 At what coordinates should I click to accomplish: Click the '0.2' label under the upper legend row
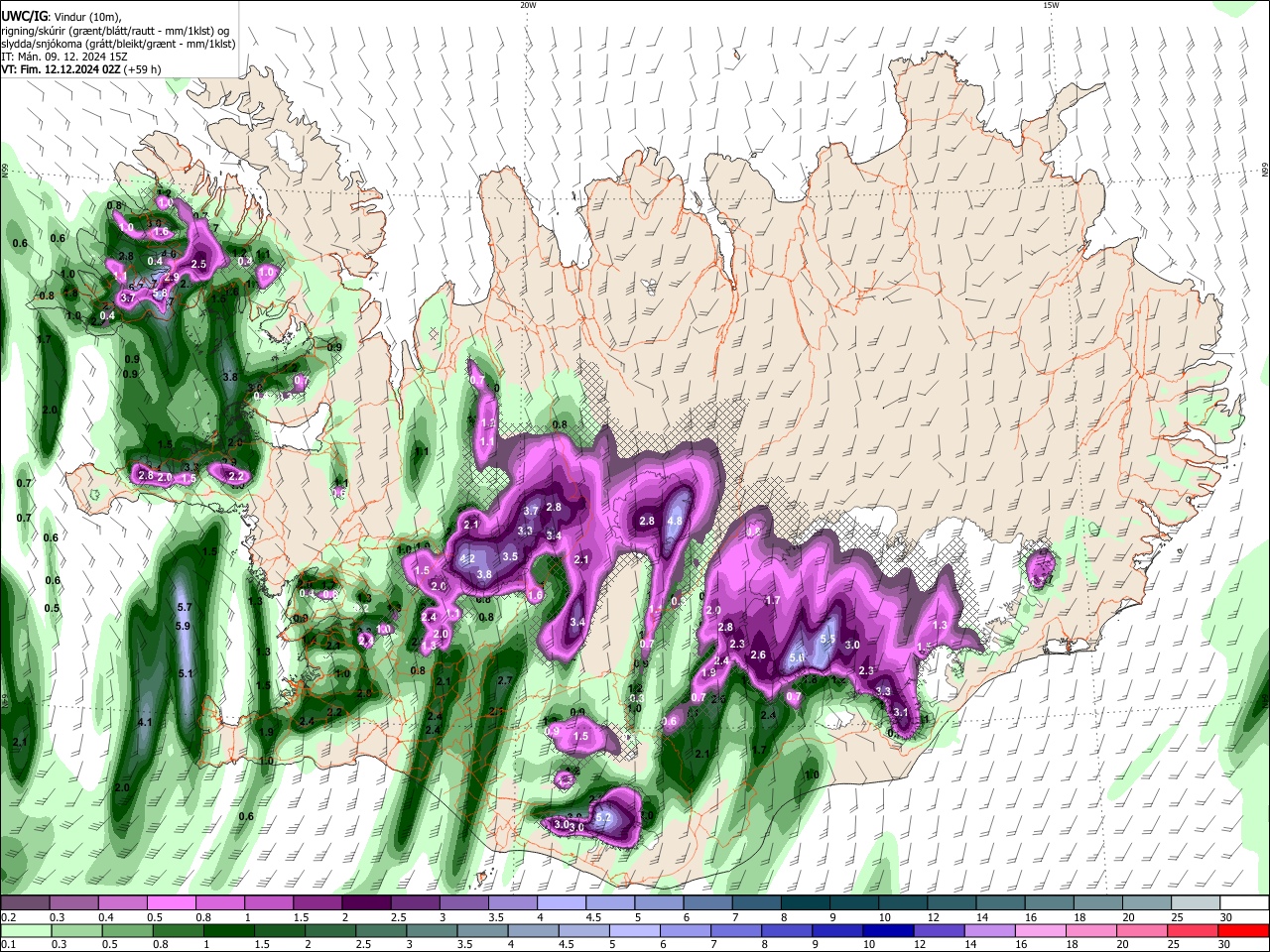click(x=8, y=917)
